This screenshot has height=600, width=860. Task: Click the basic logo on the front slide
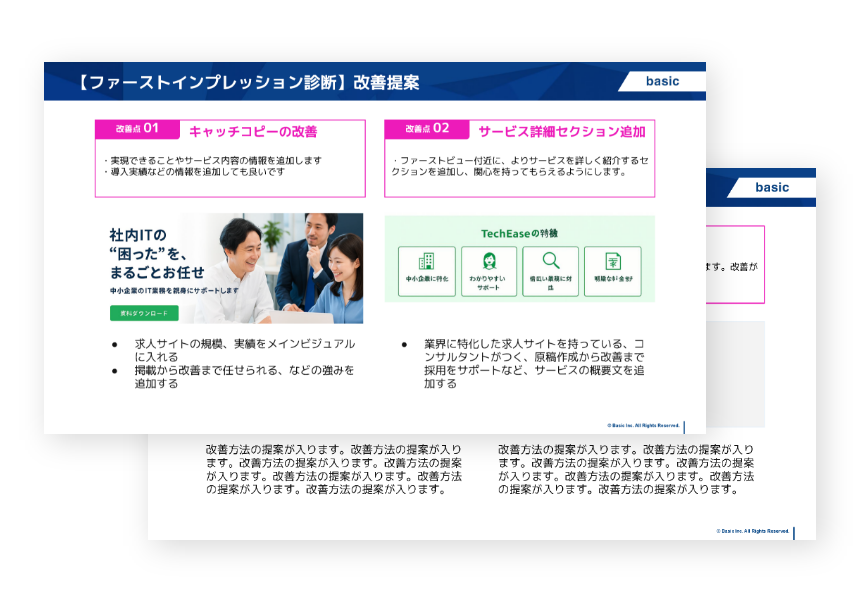661,81
